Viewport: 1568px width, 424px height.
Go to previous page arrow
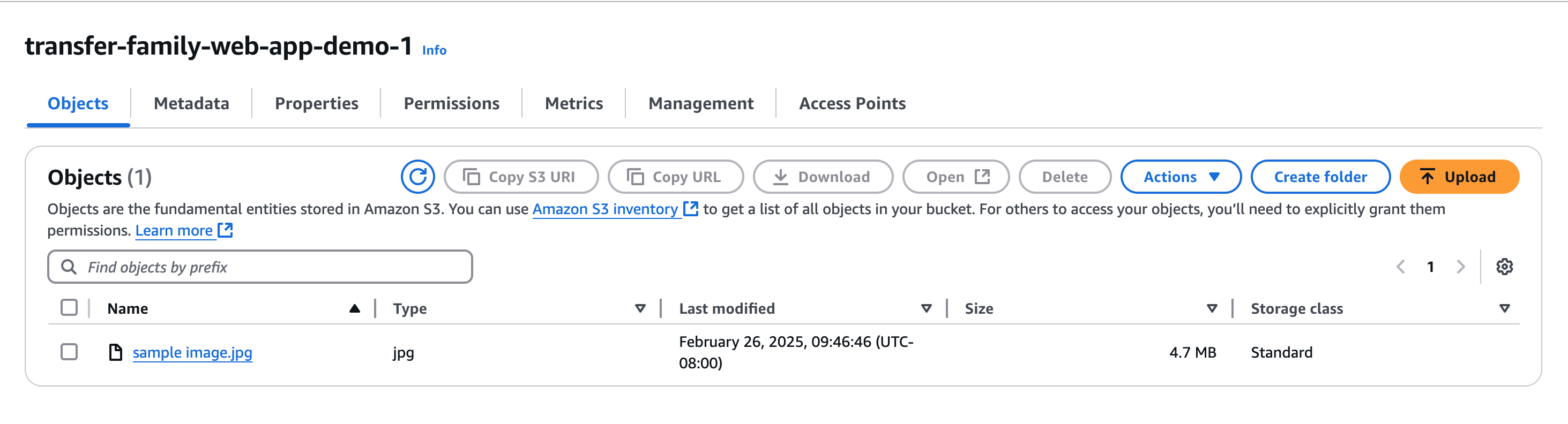click(x=1401, y=267)
